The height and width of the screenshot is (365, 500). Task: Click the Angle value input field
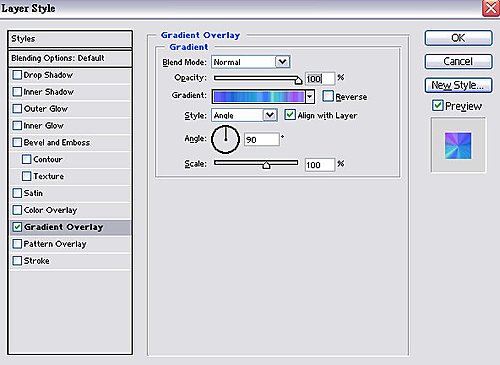tap(262, 139)
